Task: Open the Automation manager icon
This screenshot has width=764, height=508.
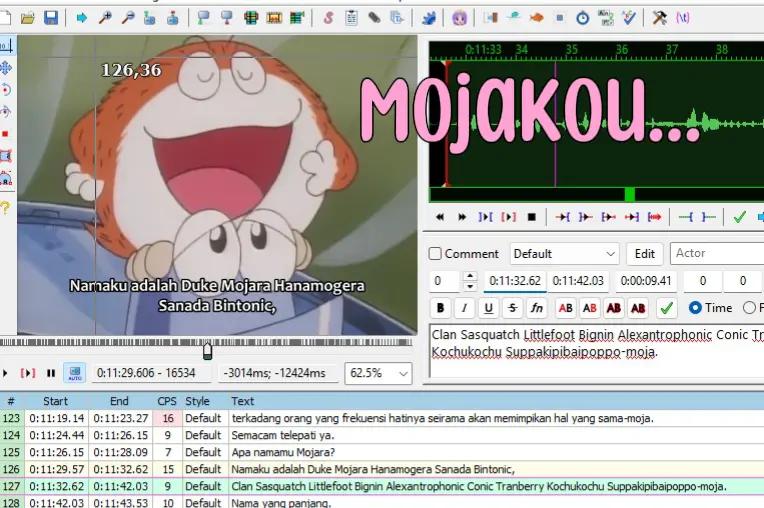Action: (428, 19)
